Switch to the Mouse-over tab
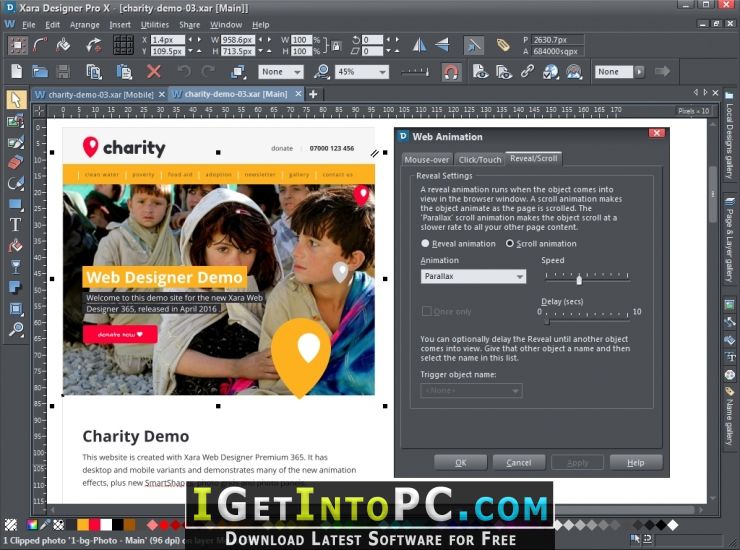Screen dimensions: 740x550 [427, 160]
